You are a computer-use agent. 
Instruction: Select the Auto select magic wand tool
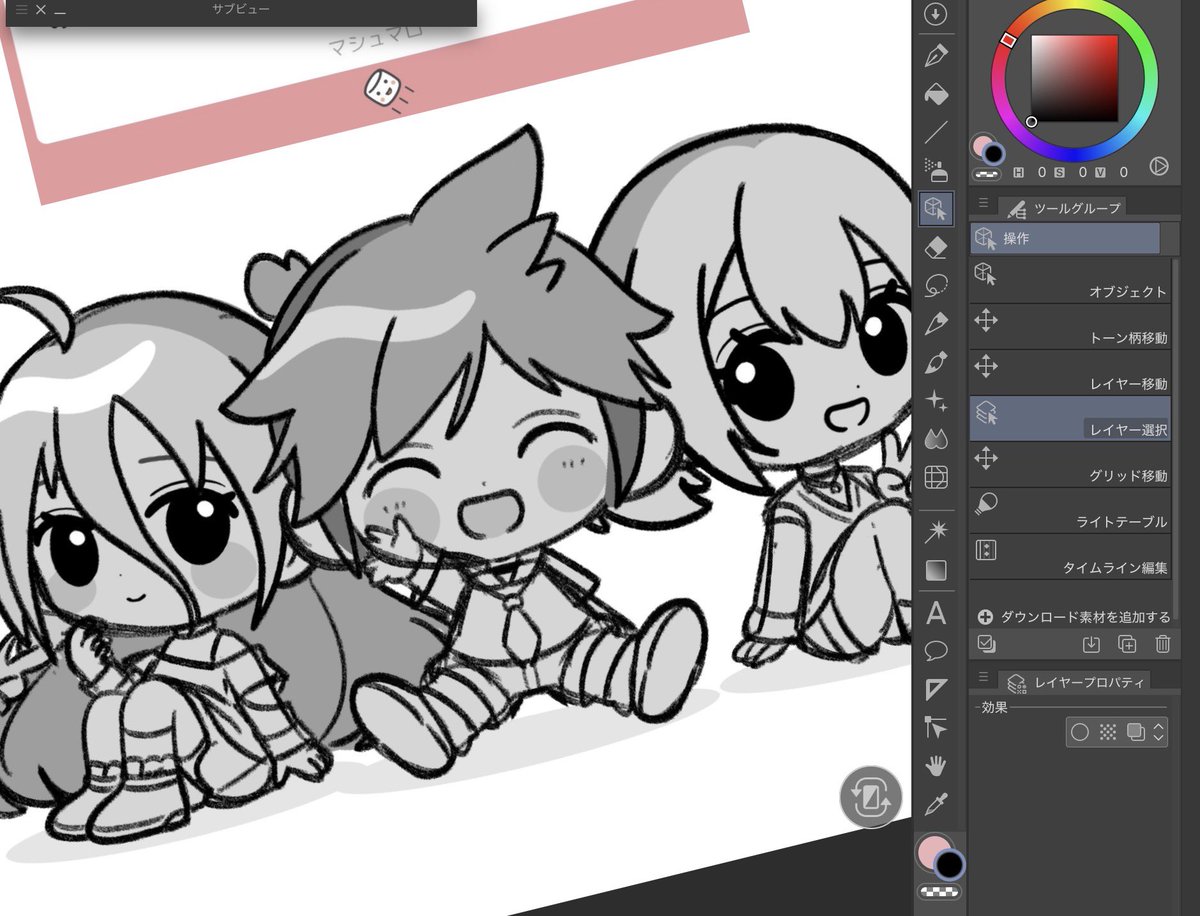(x=936, y=530)
